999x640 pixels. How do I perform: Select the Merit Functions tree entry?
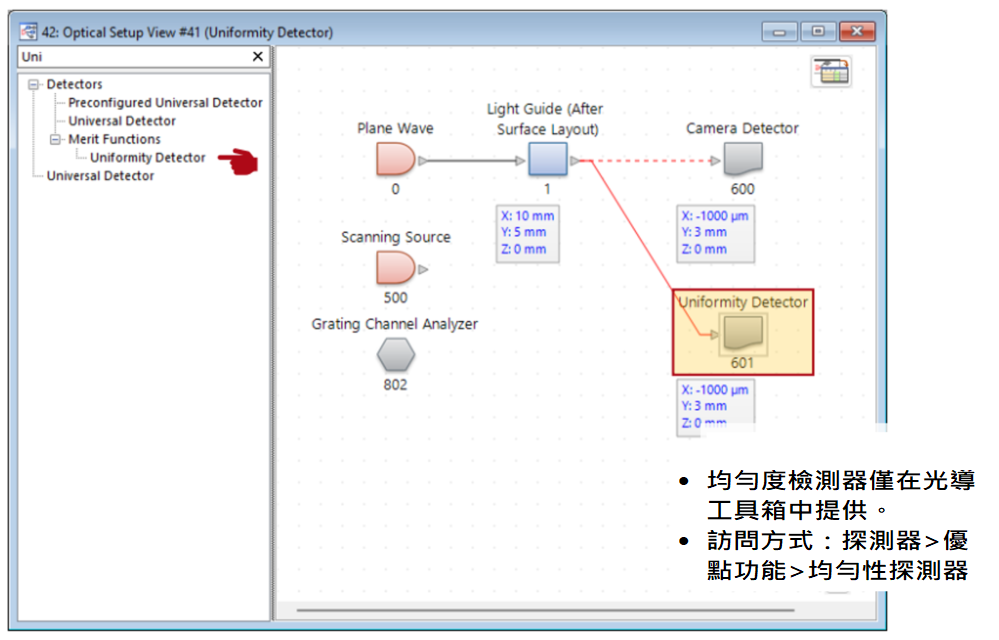(x=114, y=139)
